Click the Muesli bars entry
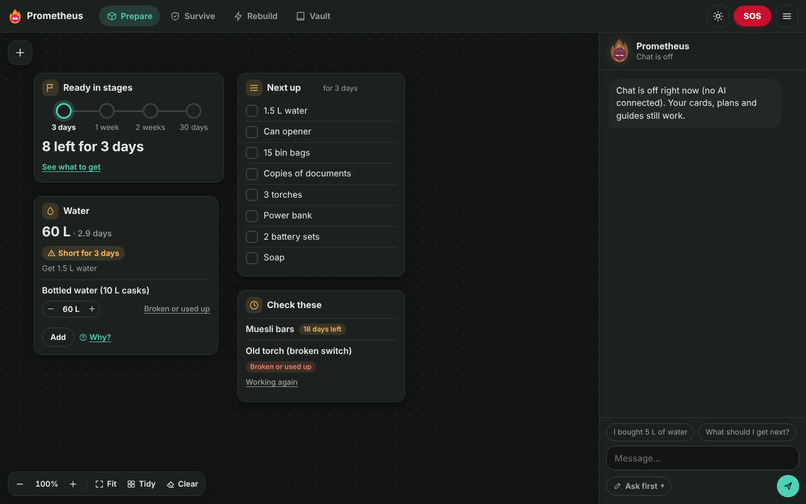This screenshot has height=504, width=806. coord(270,329)
